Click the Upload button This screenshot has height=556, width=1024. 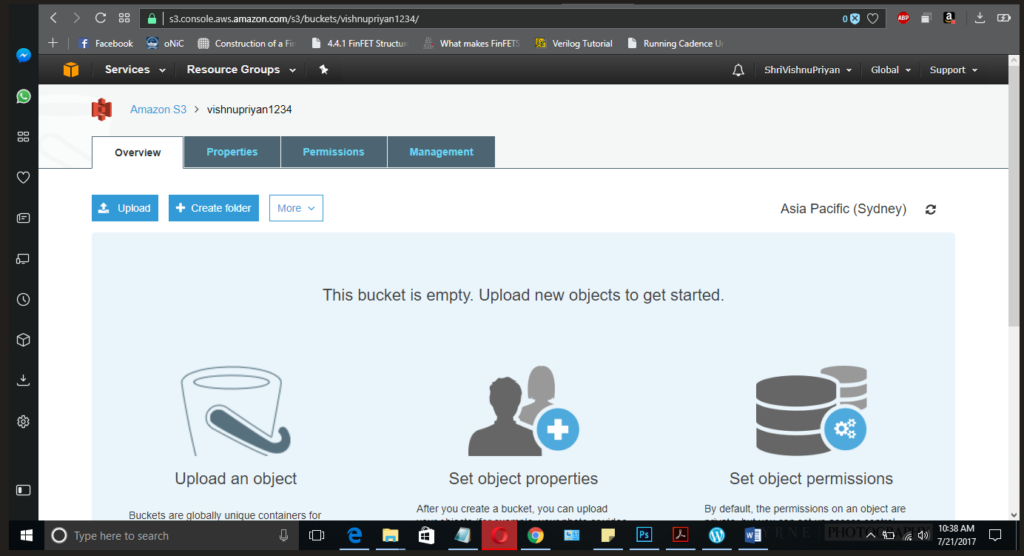(x=125, y=208)
